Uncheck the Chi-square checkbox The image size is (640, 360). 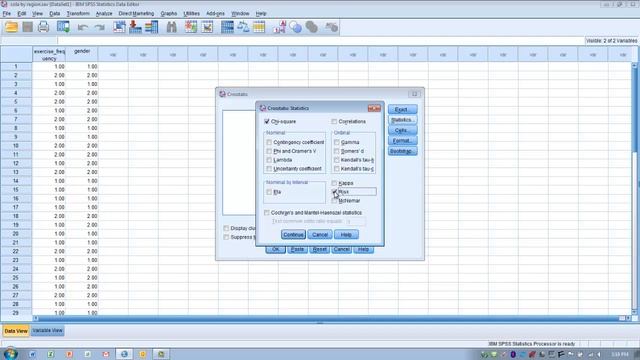[267, 121]
